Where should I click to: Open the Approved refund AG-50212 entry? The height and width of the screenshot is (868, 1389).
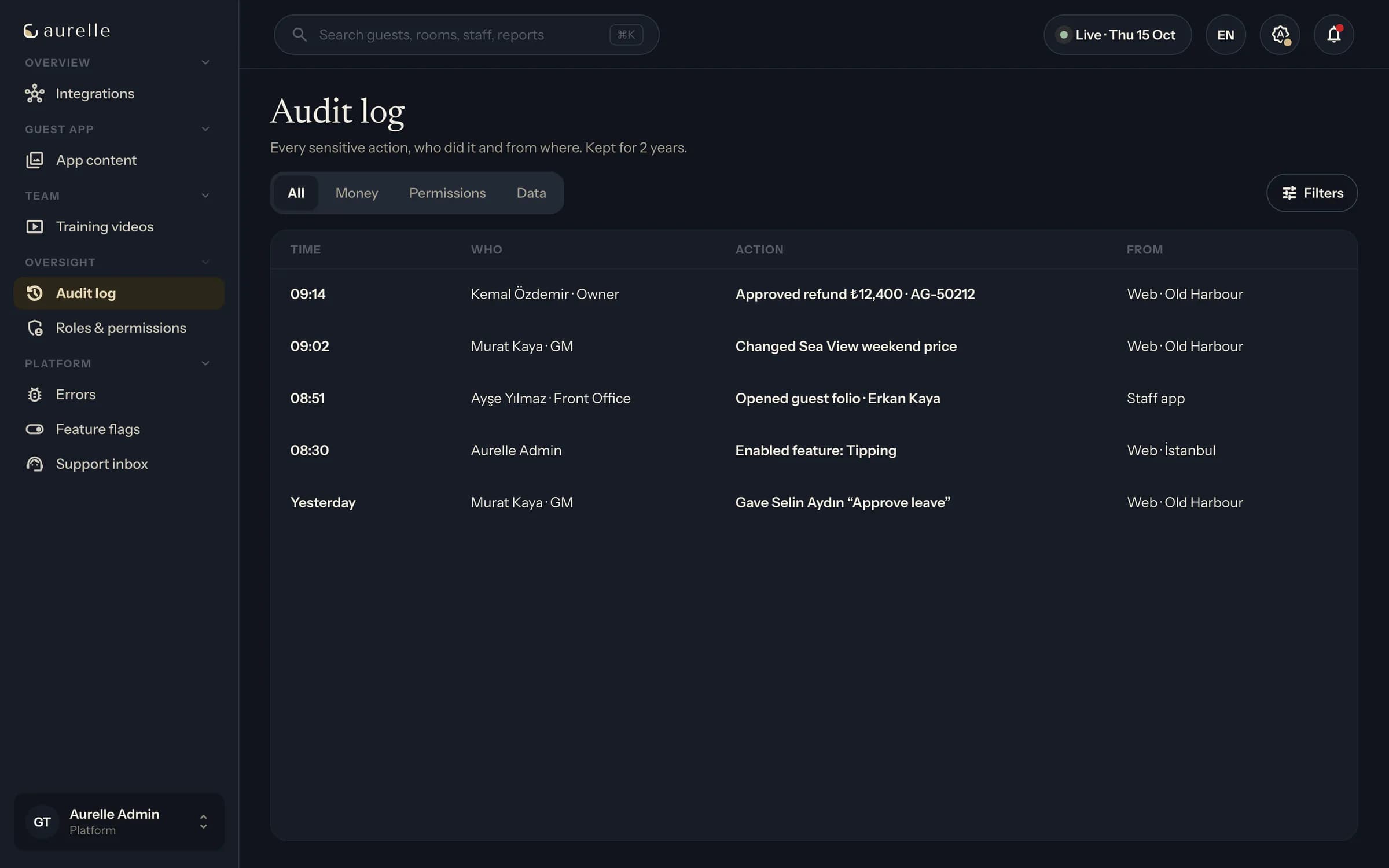pyautogui.click(x=814, y=294)
